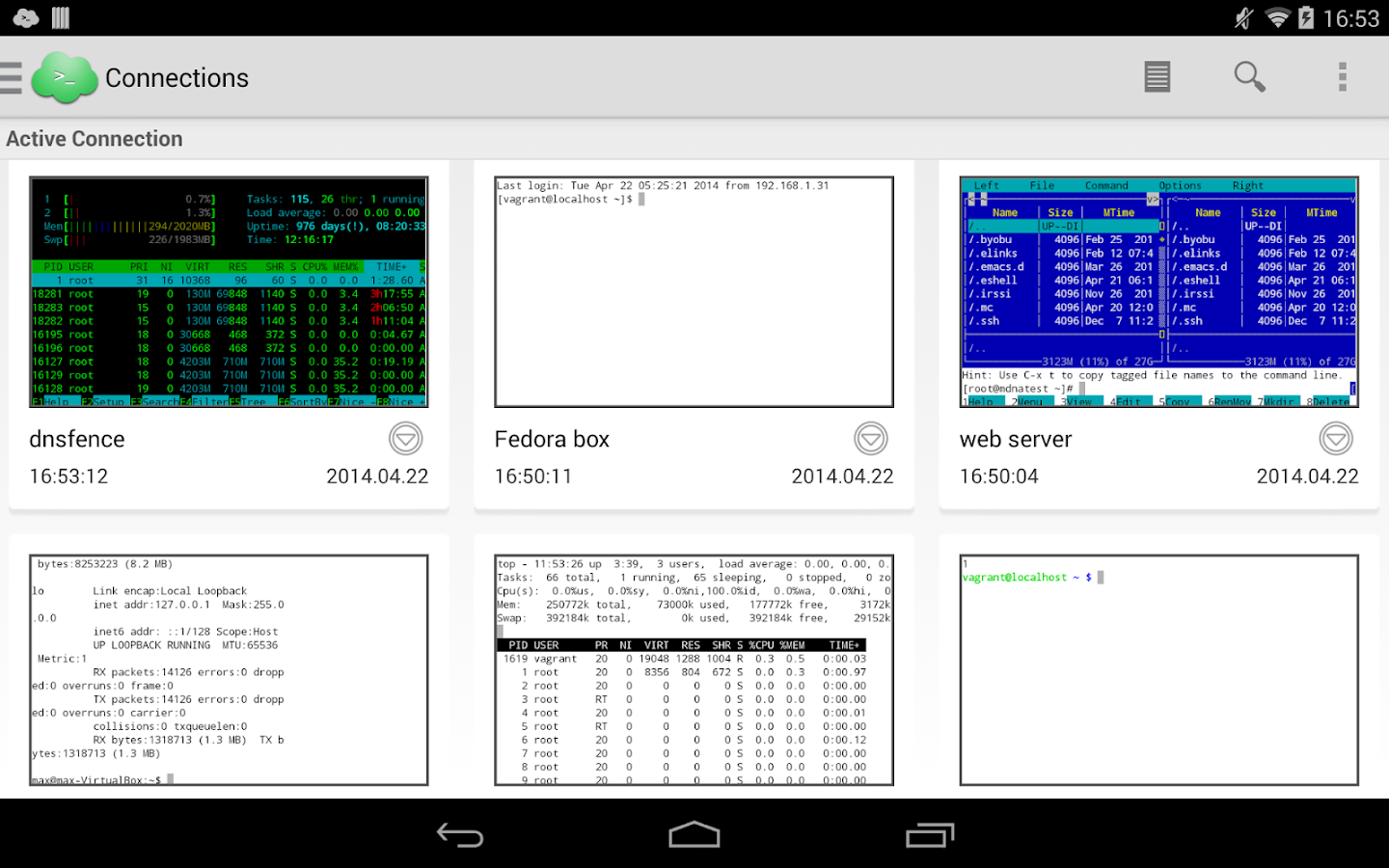This screenshot has height=868, width=1389.
Task: Tap the ifconfig output terminal preview
Action: [228, 668]
